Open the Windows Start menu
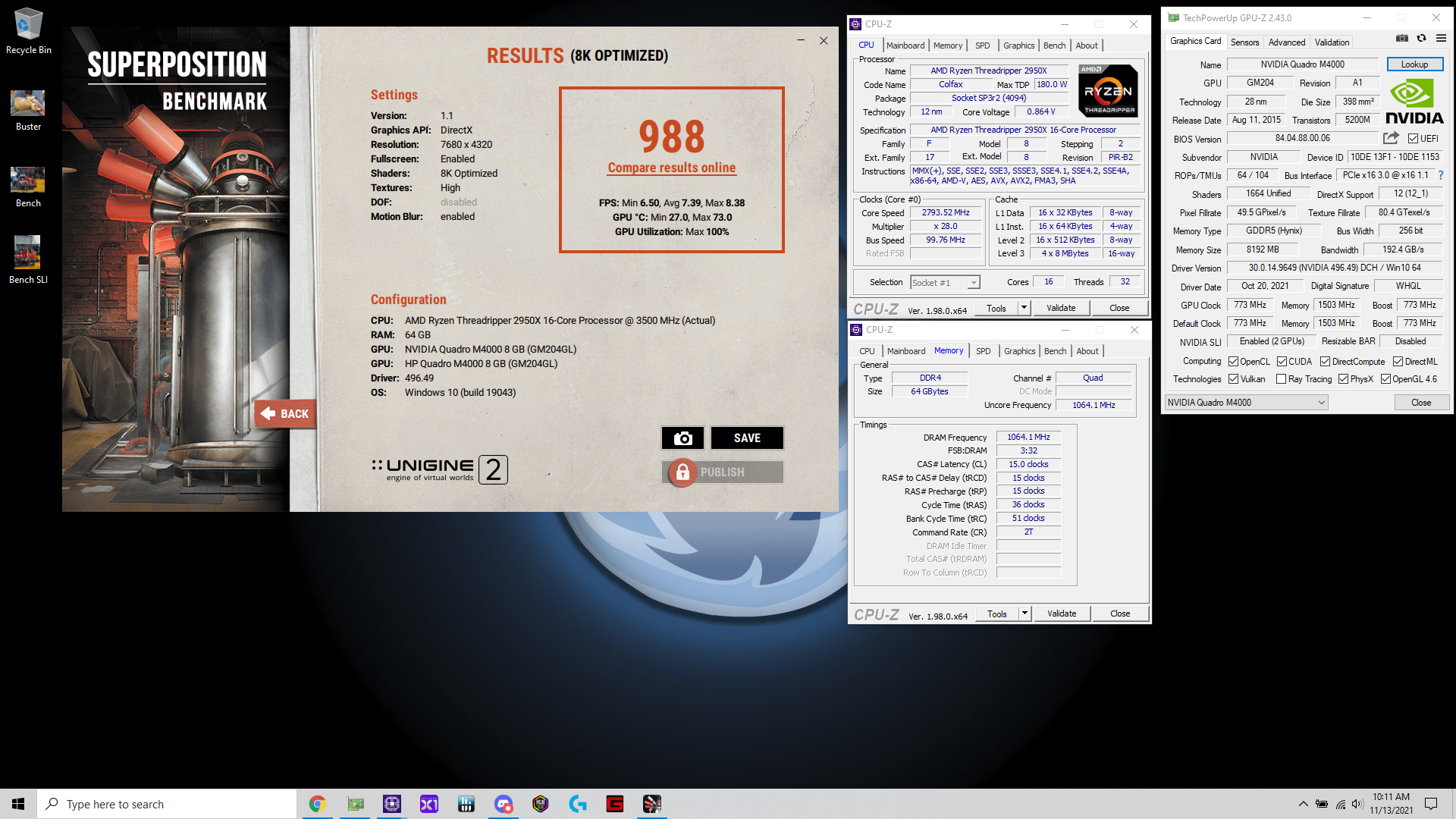The height and width of the screenshot is (819, 1456). [18, 804]
